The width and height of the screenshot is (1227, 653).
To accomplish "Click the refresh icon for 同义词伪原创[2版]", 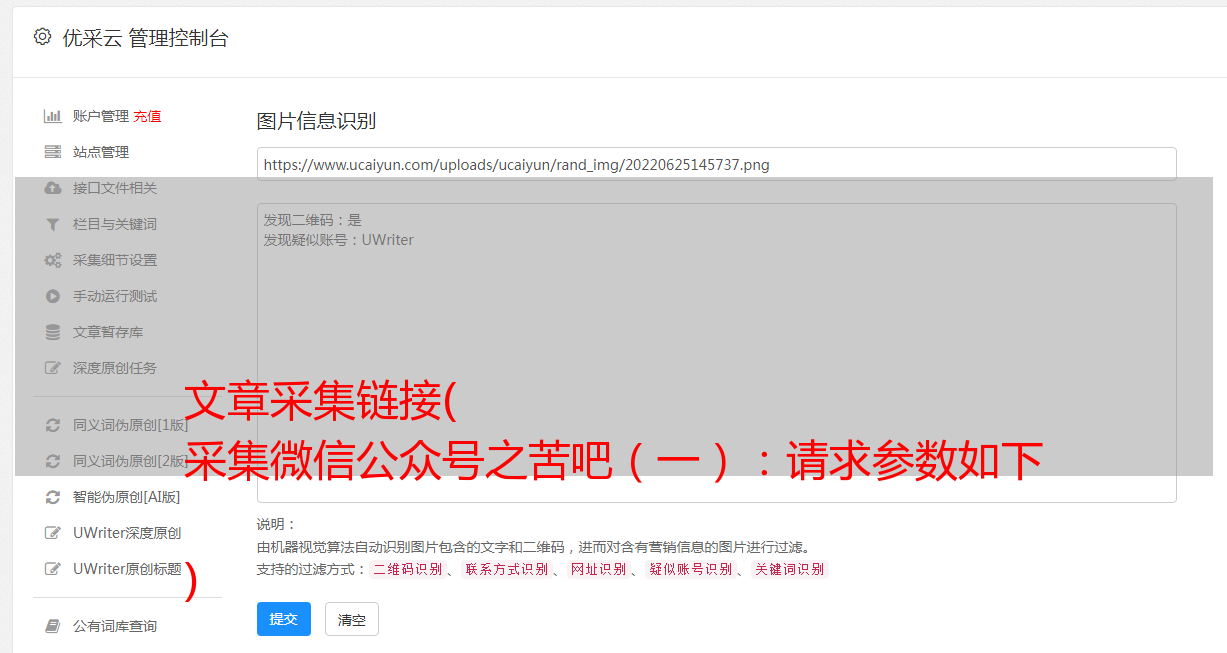I will click(53, 461).
